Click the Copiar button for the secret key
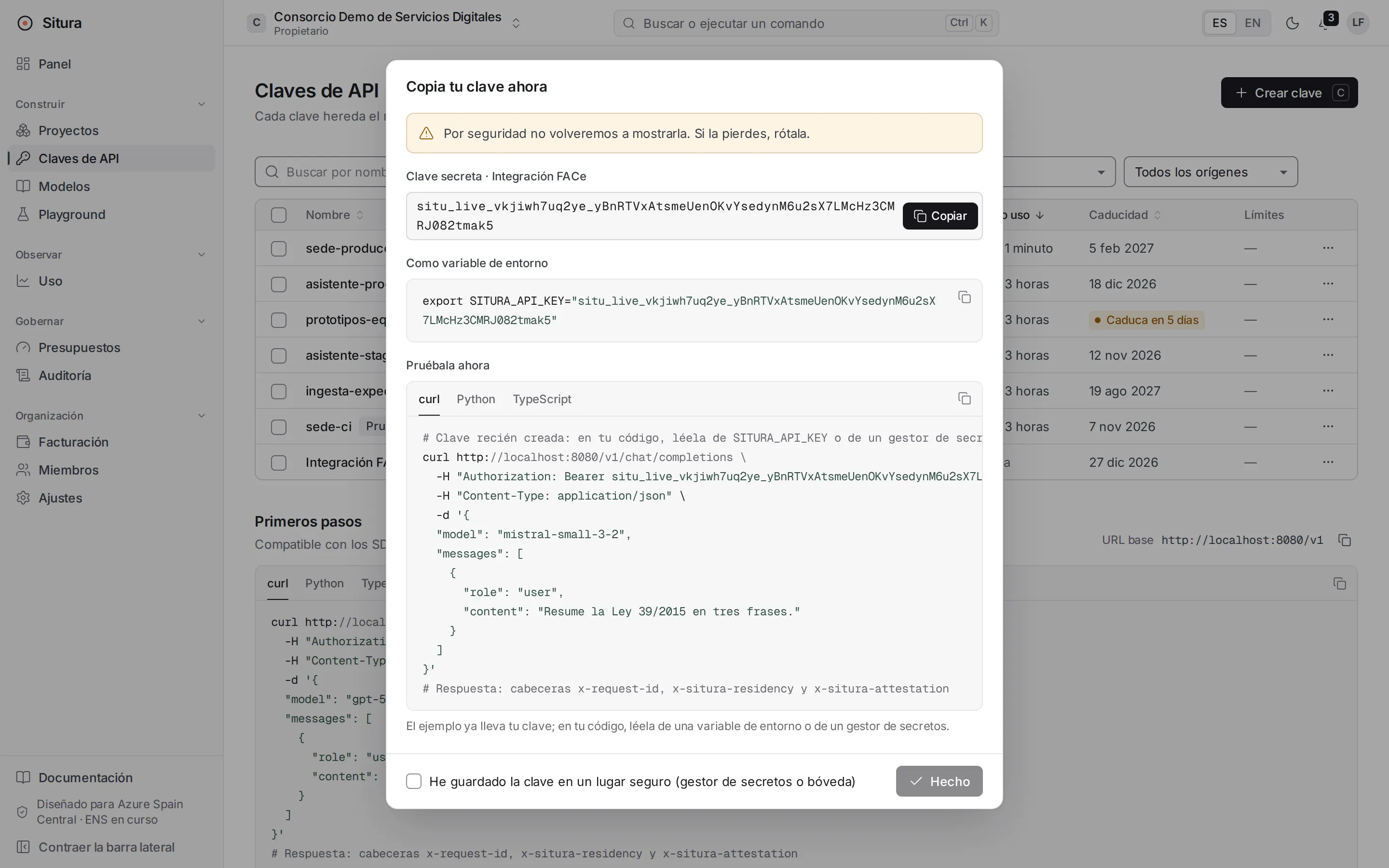 pyautogui.click(x=940, y=216)
